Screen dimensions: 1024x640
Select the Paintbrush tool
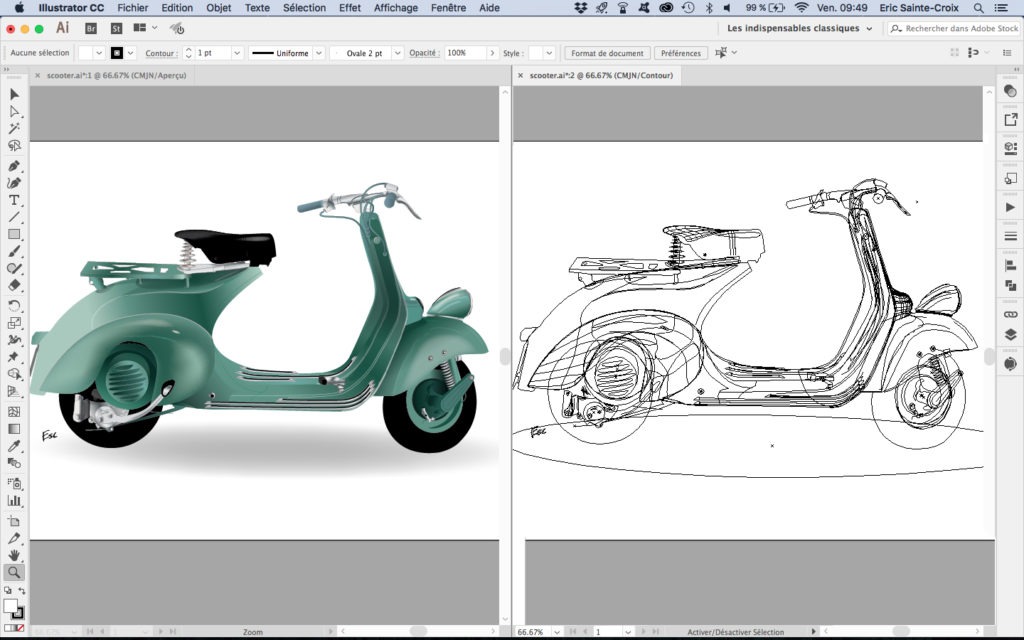14,251
